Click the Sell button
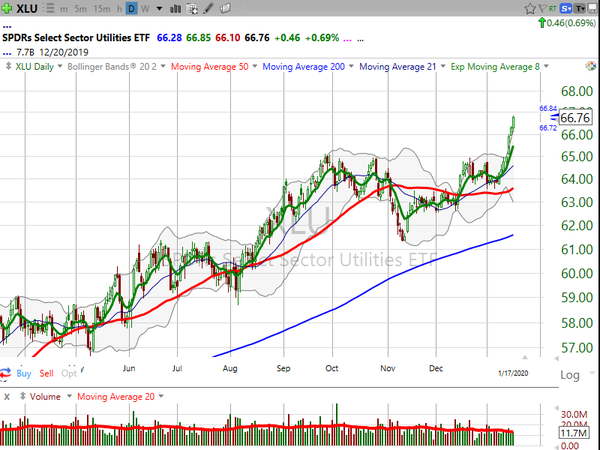Viewport: 600px width, 450px height. coord(46,373)
